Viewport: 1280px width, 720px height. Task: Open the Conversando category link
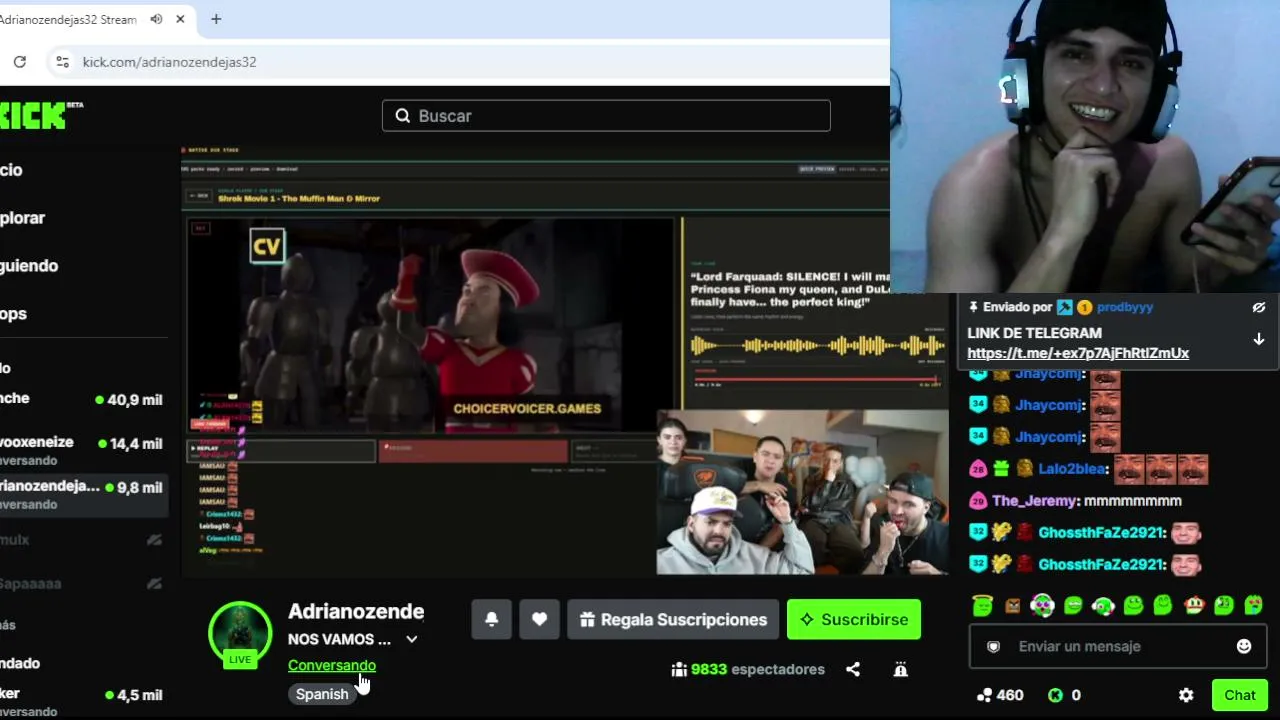pos(332,666)
